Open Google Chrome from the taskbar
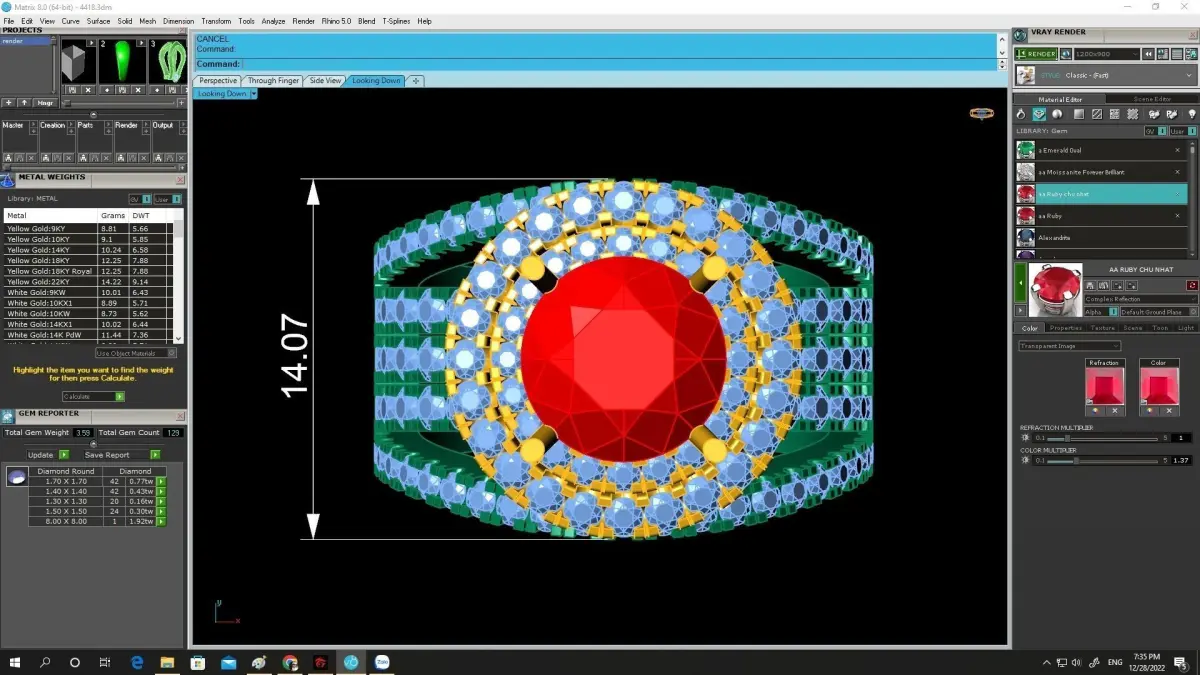The image size is (1200, 675). 290,662
